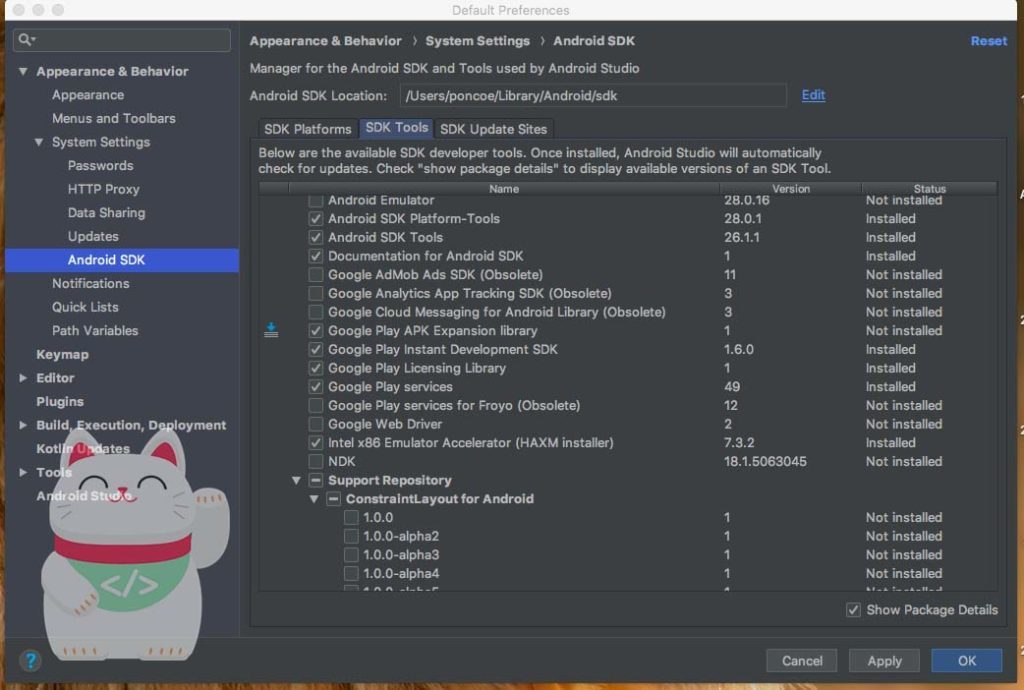This screenshot has height=690, width=1024.
Task: Check Google Web Driver checkbox
Action: click(x=316, y=424)
